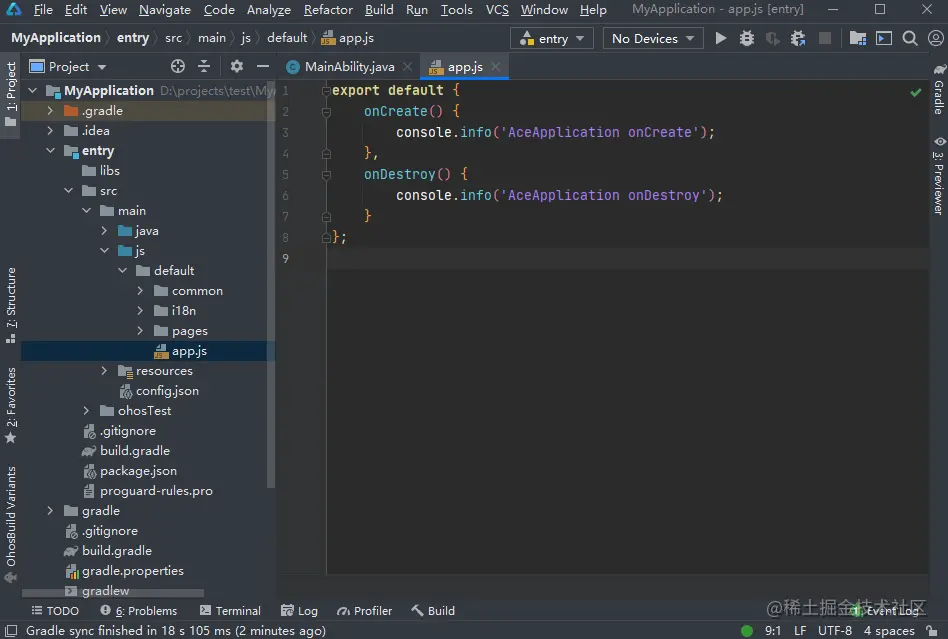The height and width of the screenshot is (639, 948).
Task: Open the 6: Problems tool window
Action: (139, 611)
